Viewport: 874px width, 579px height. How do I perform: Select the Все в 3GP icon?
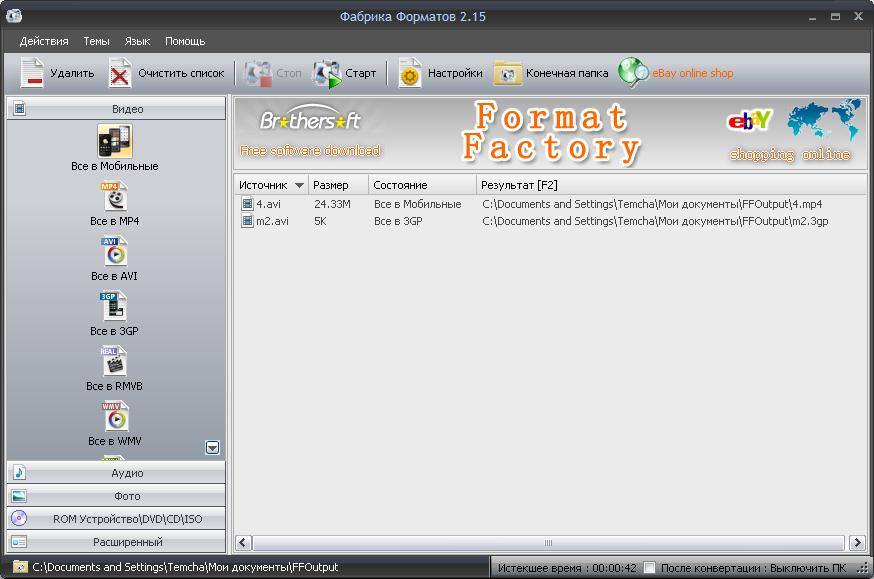click(x=114, y=306)
